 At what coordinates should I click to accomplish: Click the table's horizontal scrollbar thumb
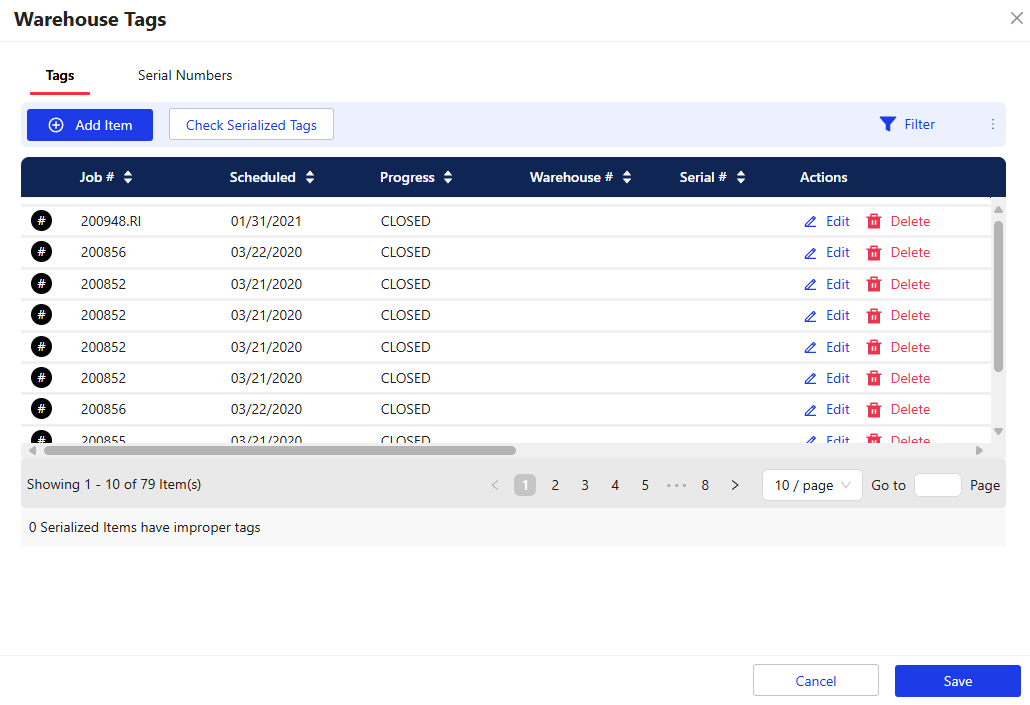coord(280,451)
